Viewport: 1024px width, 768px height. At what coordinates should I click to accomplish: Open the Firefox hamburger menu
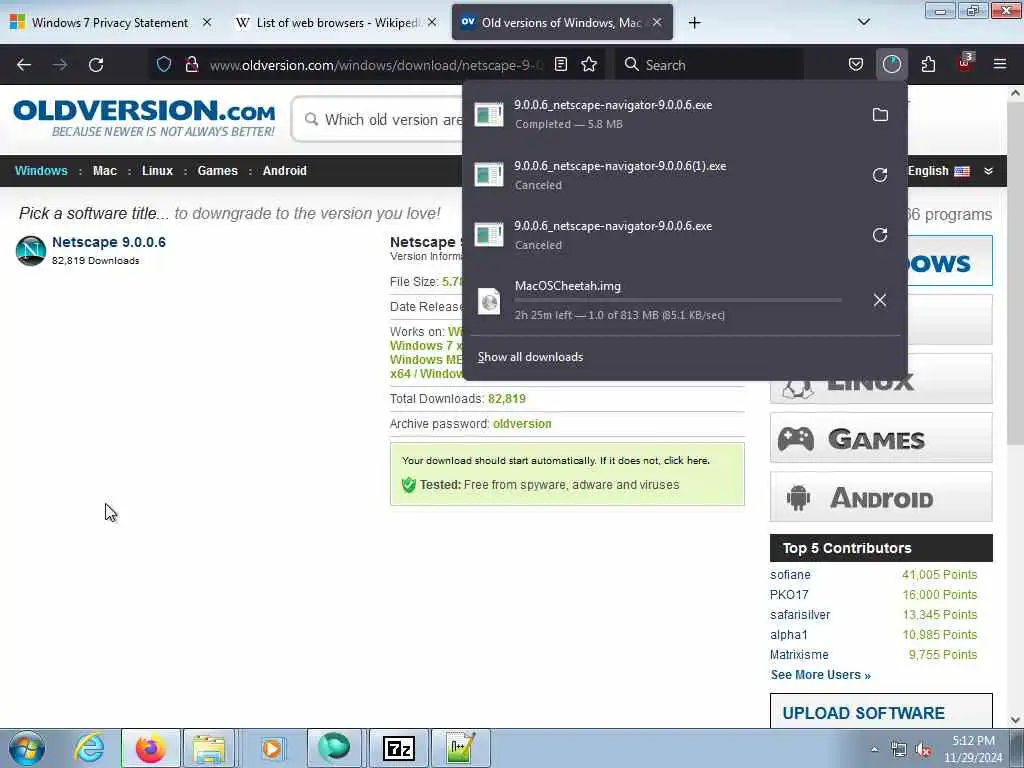1000,65
